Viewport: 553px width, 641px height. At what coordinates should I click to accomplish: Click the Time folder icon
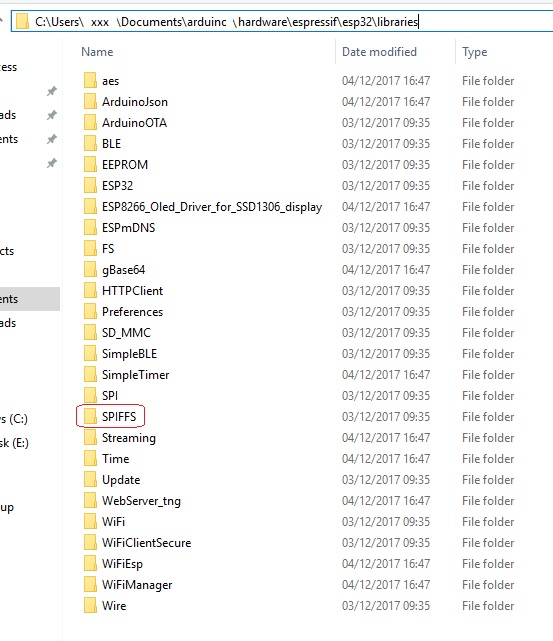90,458
